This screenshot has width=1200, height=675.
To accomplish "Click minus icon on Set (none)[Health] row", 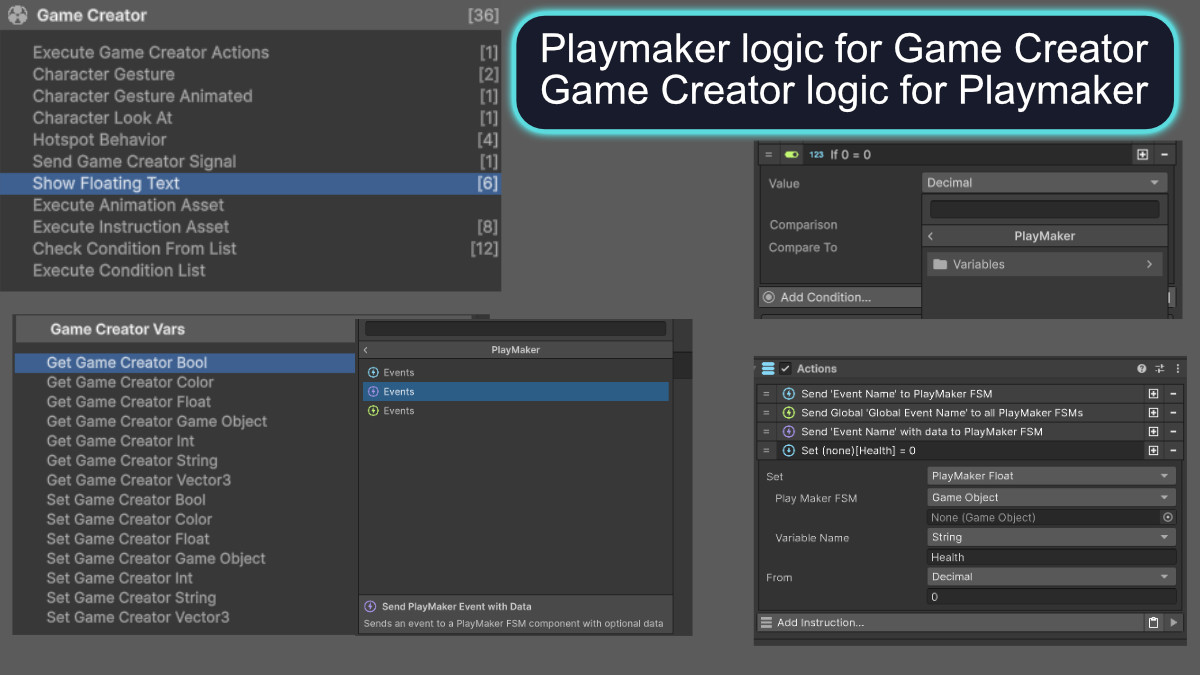I will pyautogui.click(x=1173, y=451).
